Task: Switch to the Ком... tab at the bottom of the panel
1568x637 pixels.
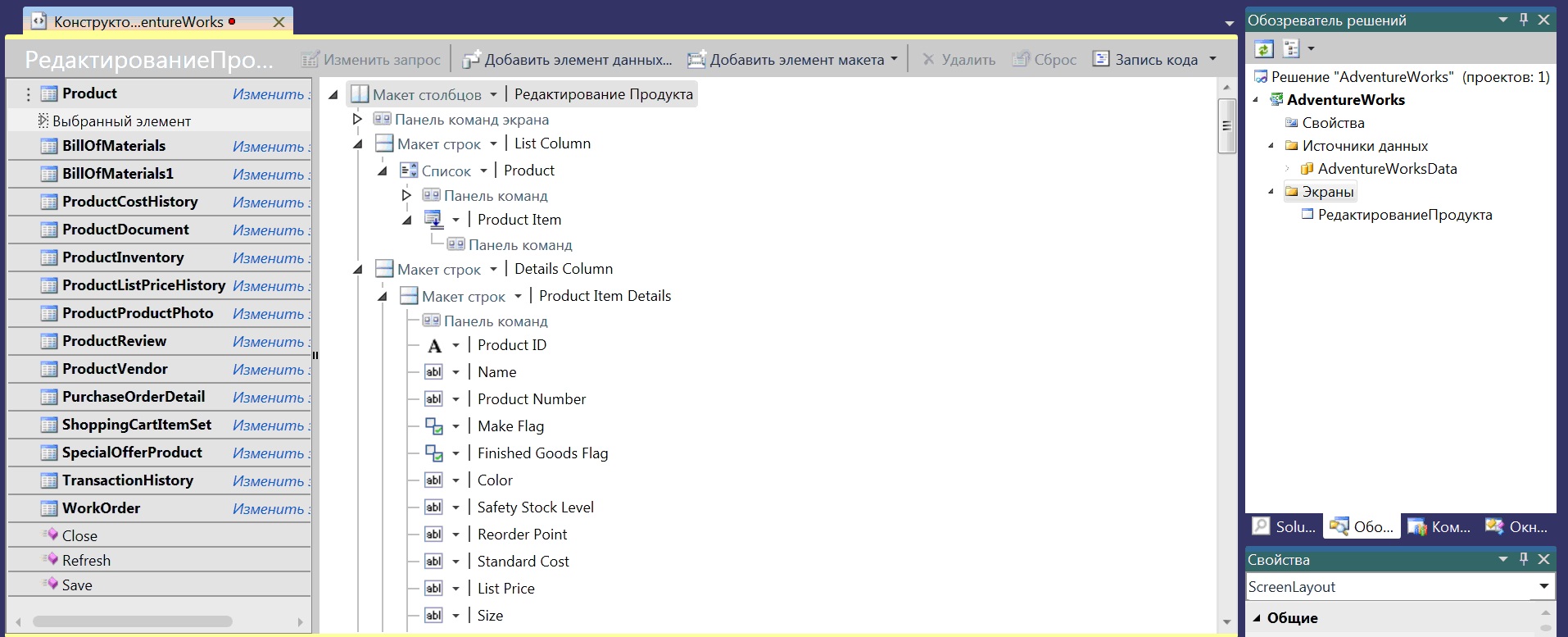Action: click(x=1439, y=527)
